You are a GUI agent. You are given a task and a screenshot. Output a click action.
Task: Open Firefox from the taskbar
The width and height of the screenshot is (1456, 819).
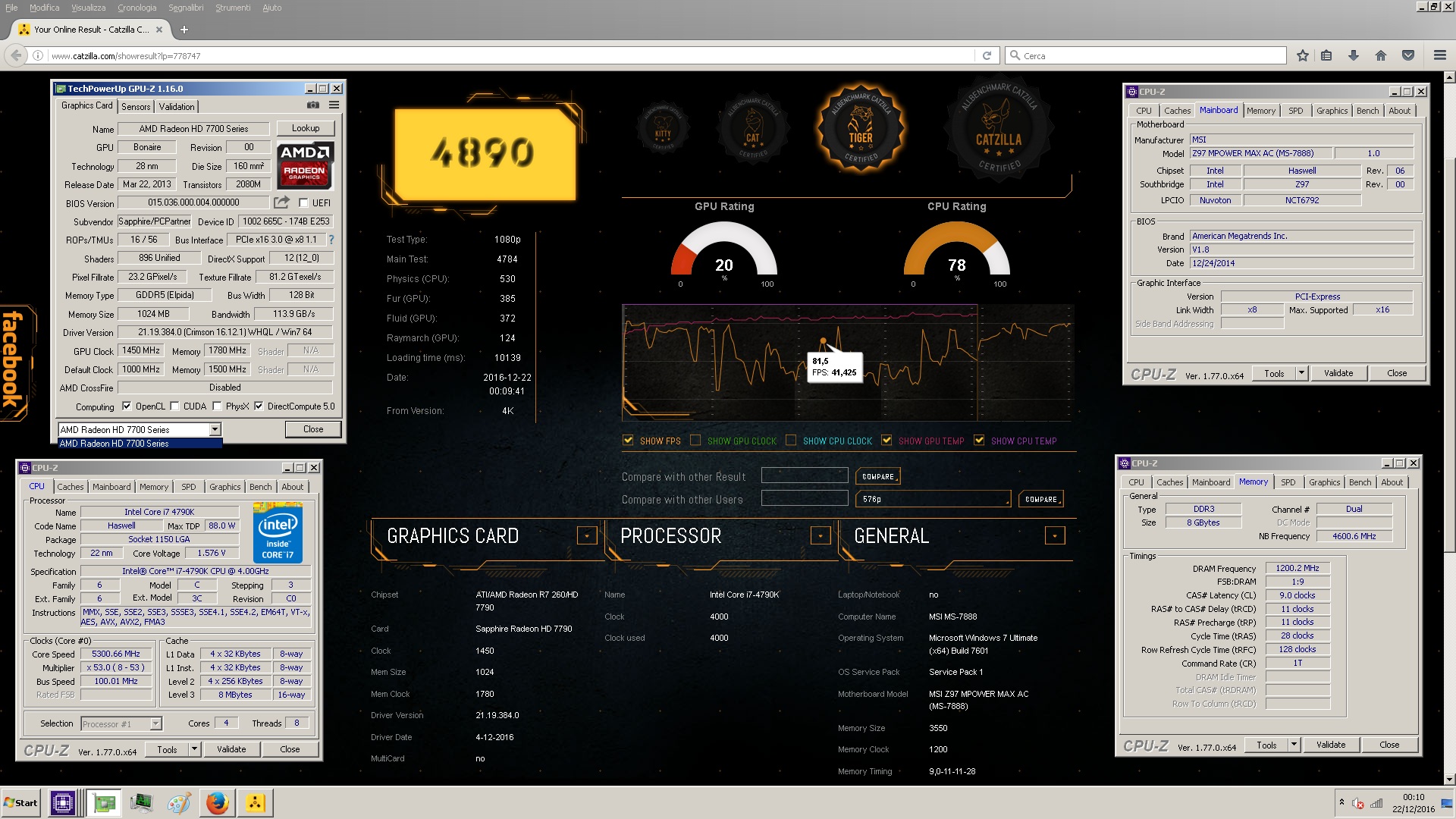point(217,802)
